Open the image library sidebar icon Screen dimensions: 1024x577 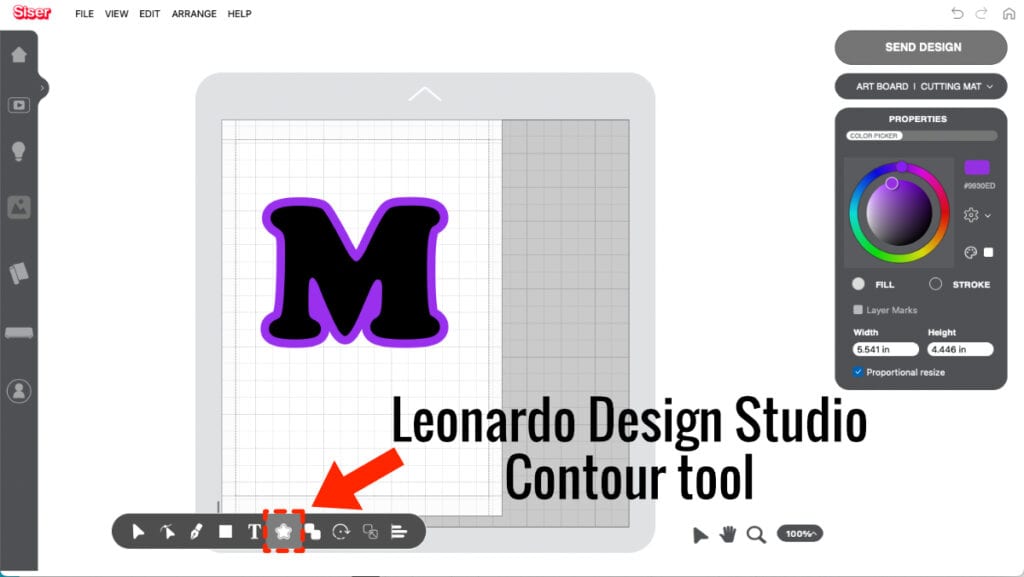(19, 208)
